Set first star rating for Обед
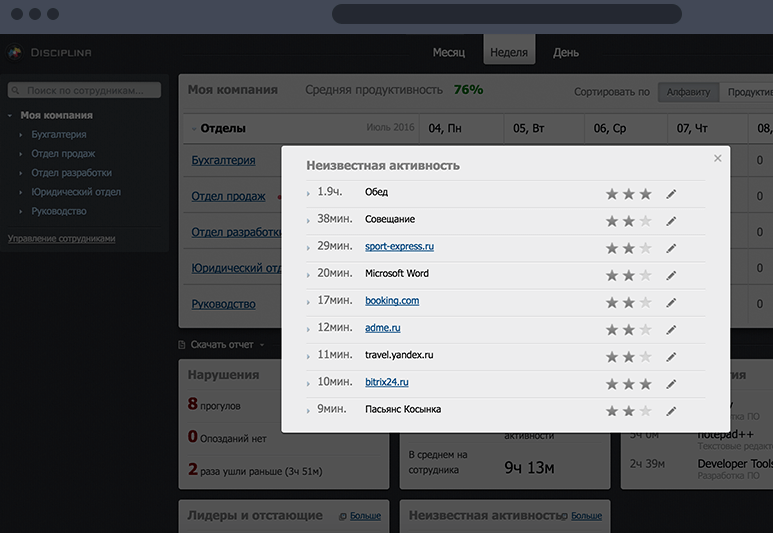Screen dimensions: 773x533 click(x=612, y=194)
